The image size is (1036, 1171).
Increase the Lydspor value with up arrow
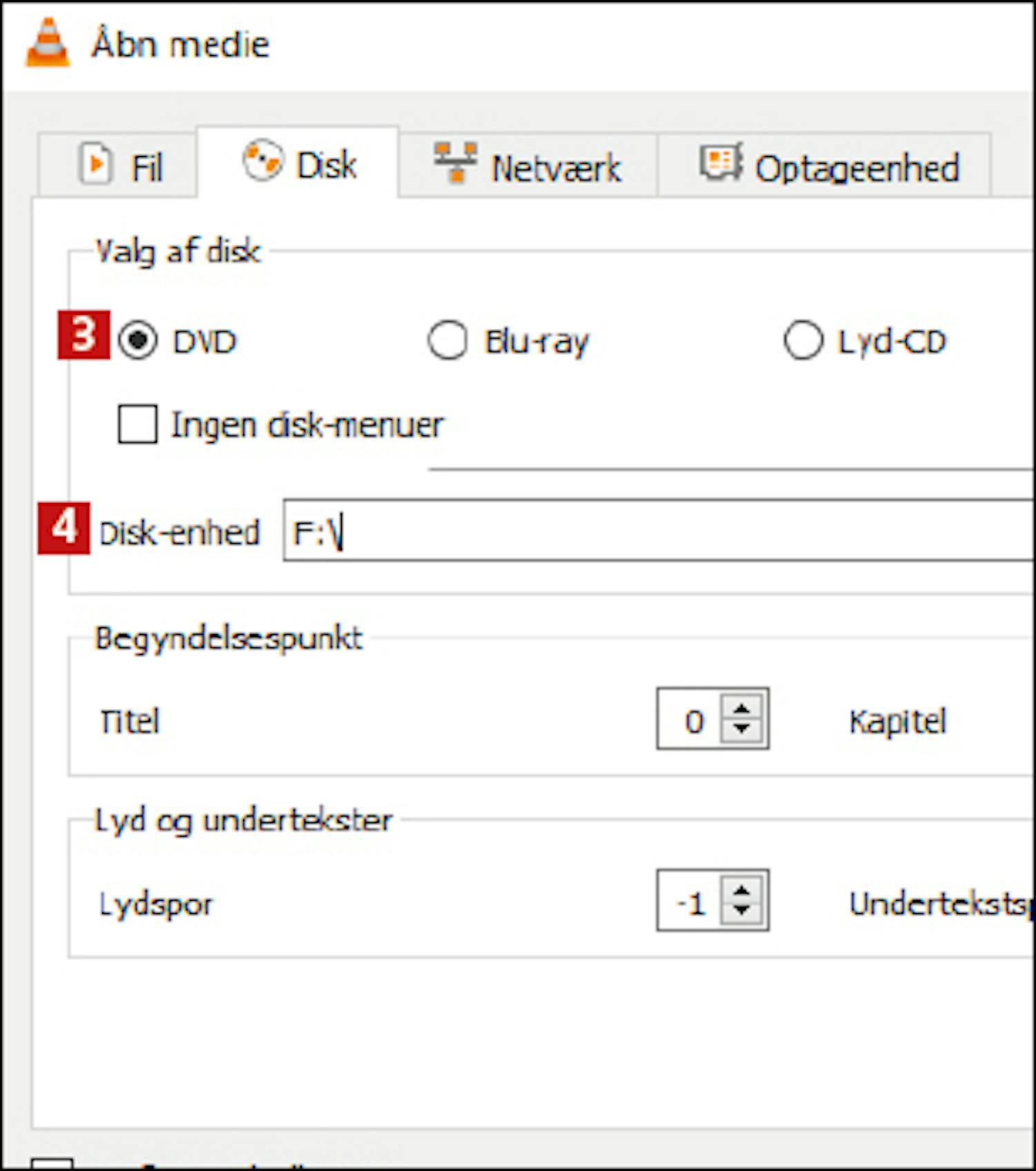click(742, 890)
